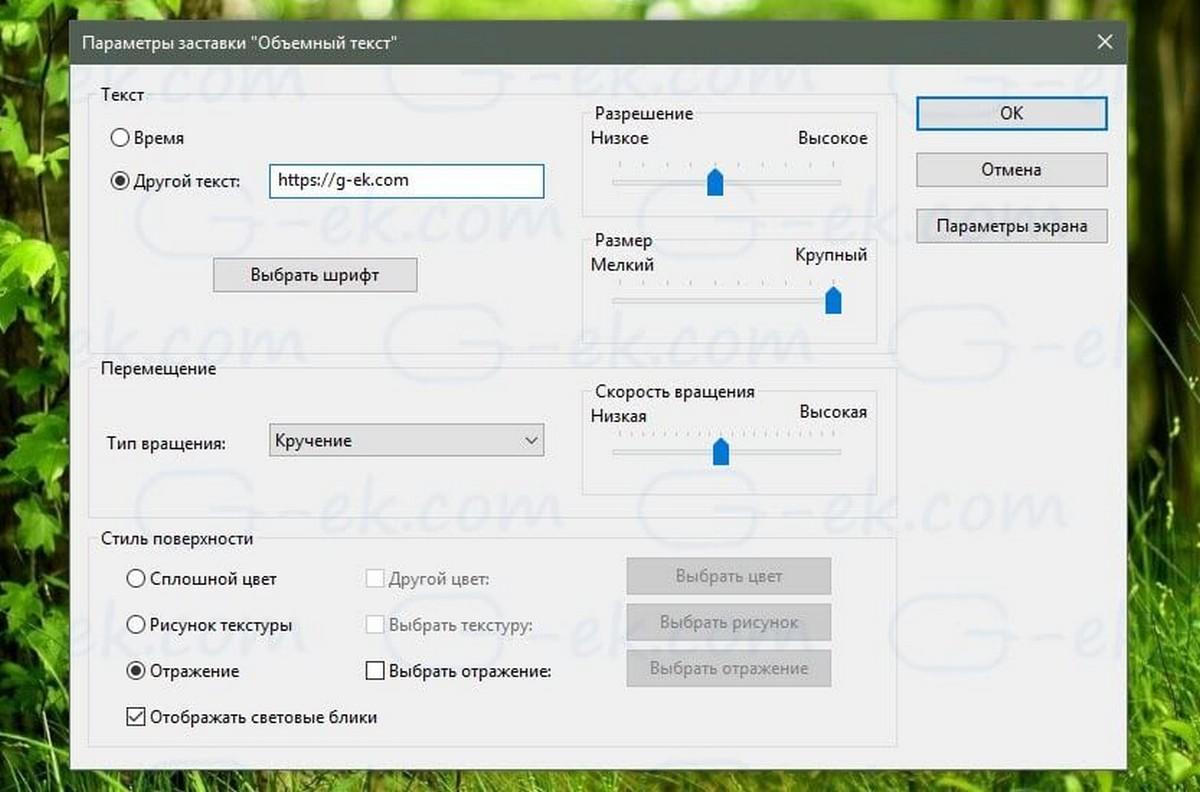Click the disabled "Выбрать текстуру" checkbox
The width and height of the screenshot is (1200, 792).
click(375, 625)
